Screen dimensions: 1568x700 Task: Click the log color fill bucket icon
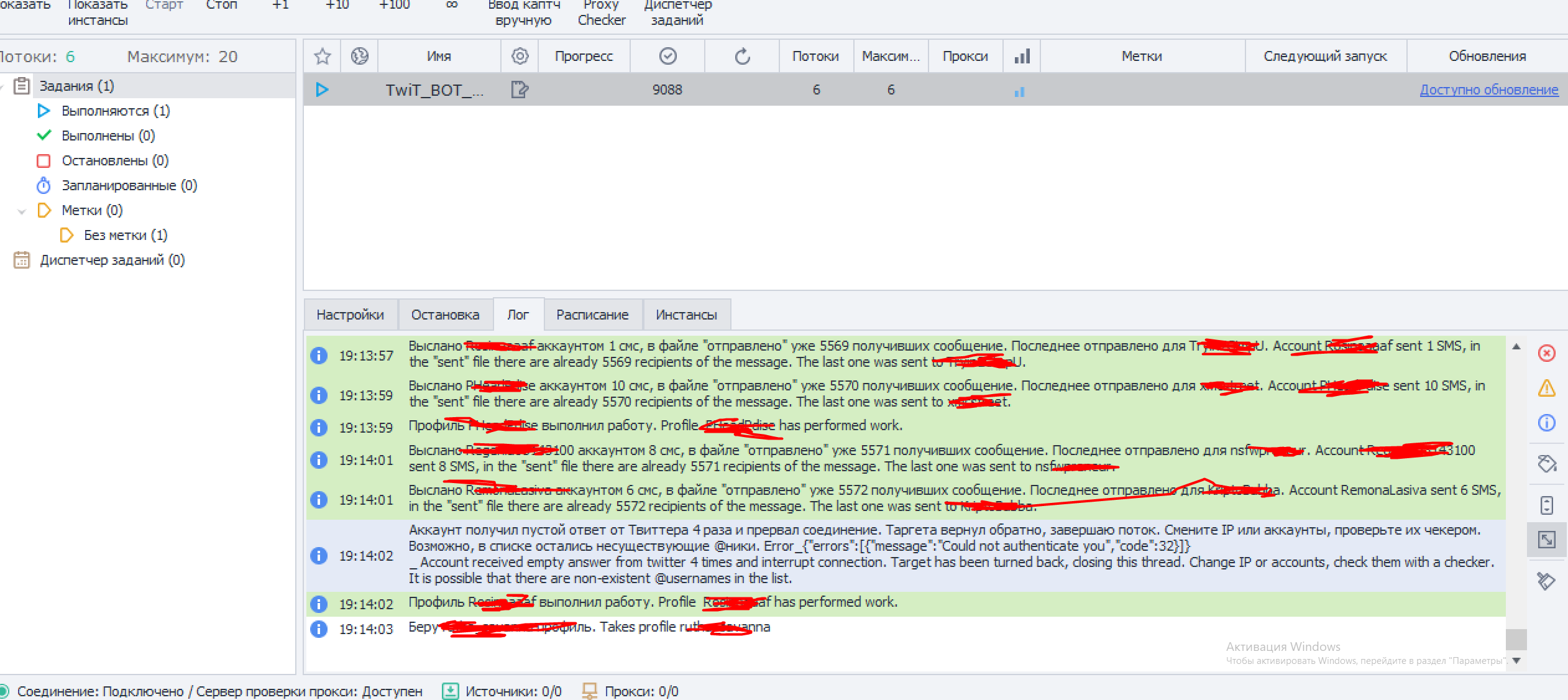coord(1546,464)
